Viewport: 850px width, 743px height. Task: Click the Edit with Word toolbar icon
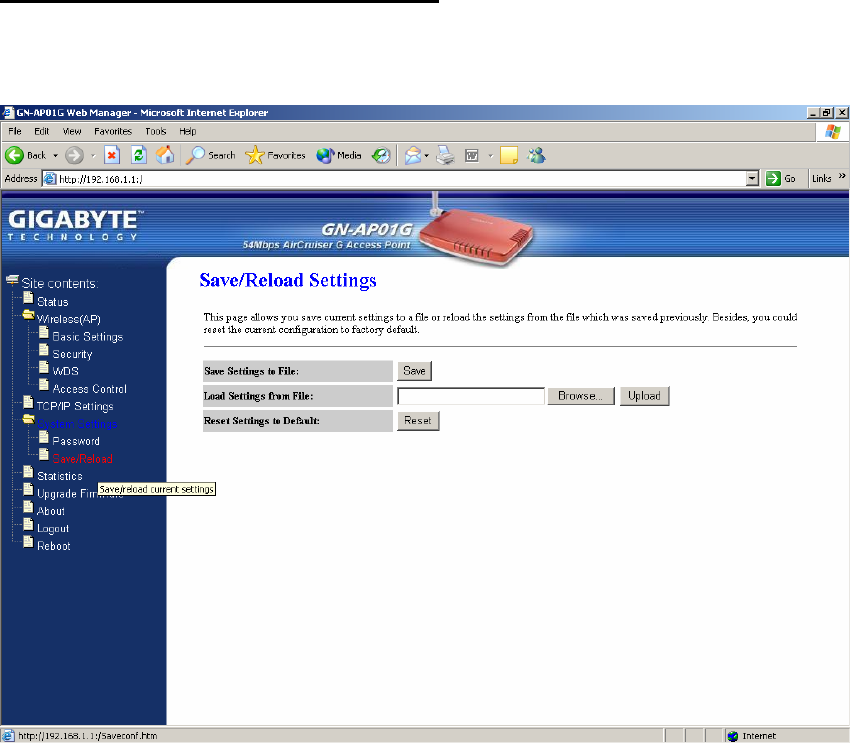click(472, 156)
